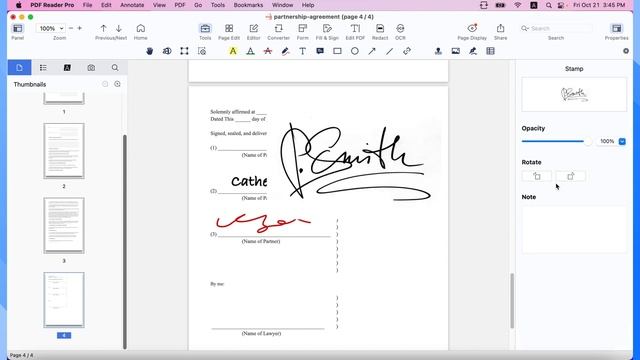This screenshot has height=360, width=640.
Task: Select the stamp tool
Action: 438,51
